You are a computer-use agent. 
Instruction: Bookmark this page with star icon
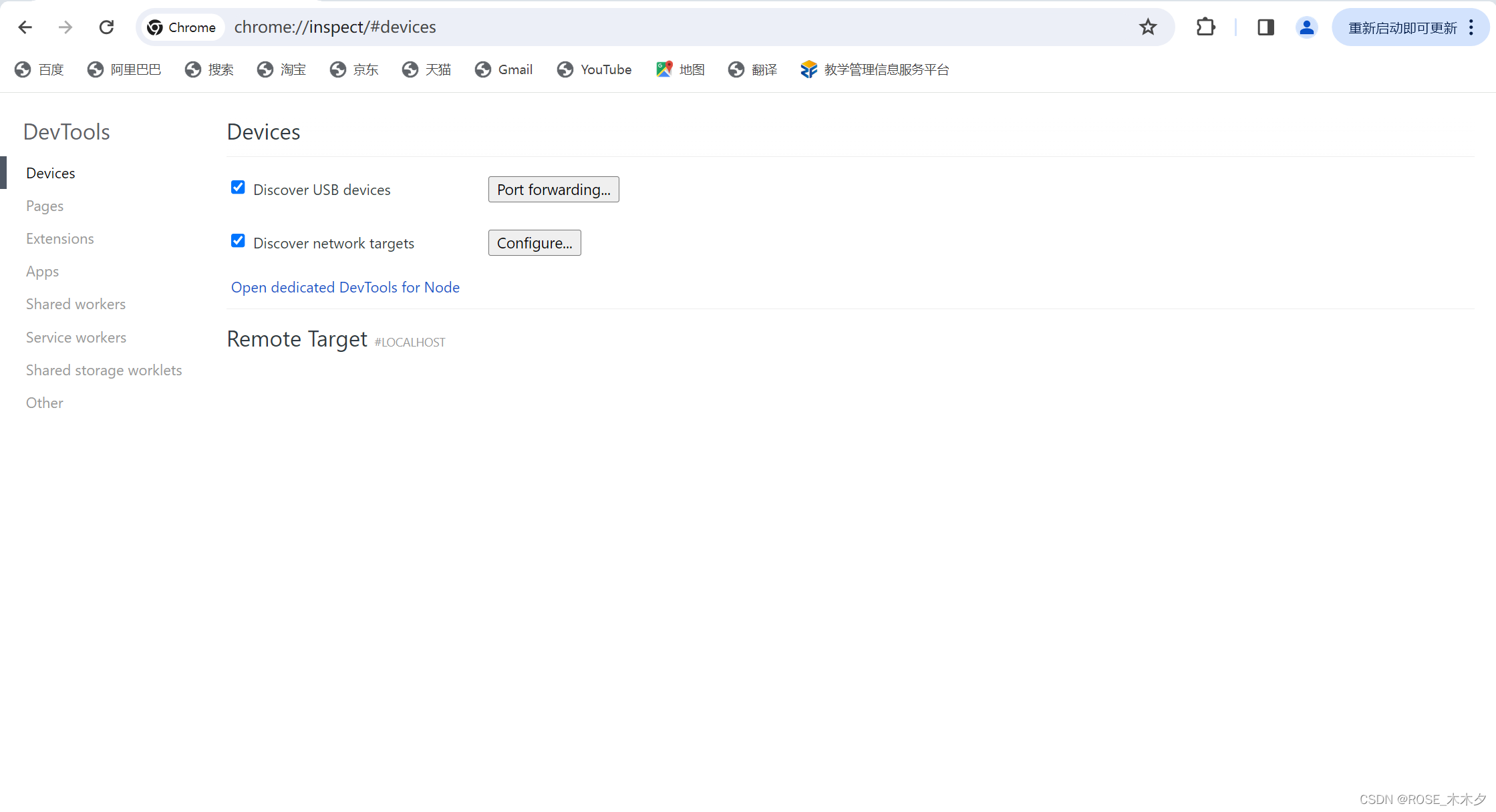click(1147, 27)
